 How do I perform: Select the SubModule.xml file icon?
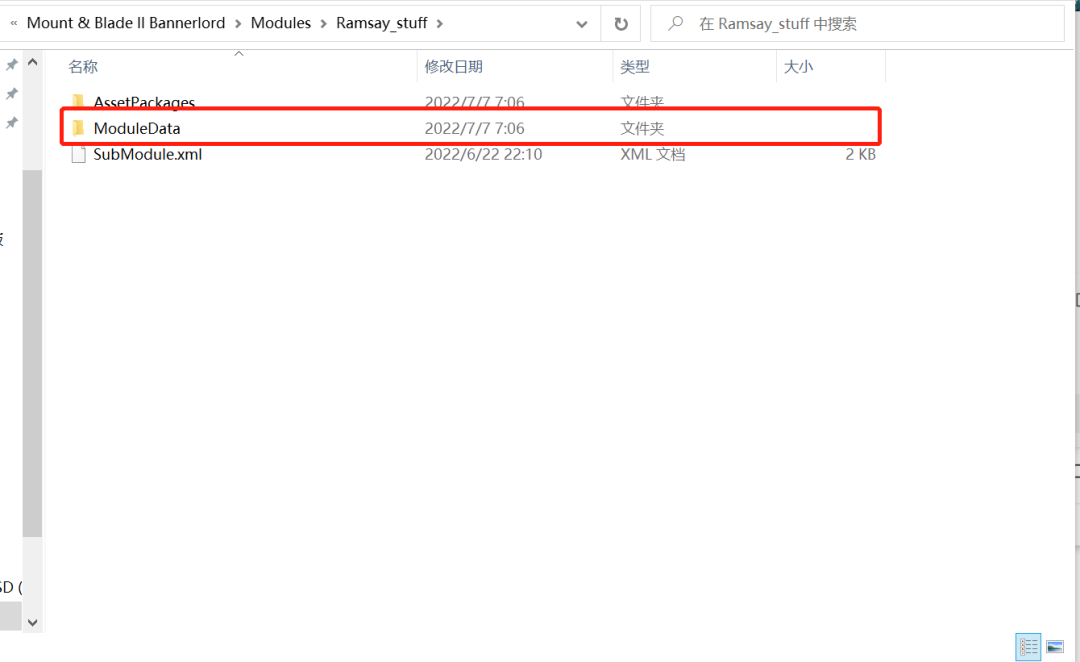coord(79,154)
